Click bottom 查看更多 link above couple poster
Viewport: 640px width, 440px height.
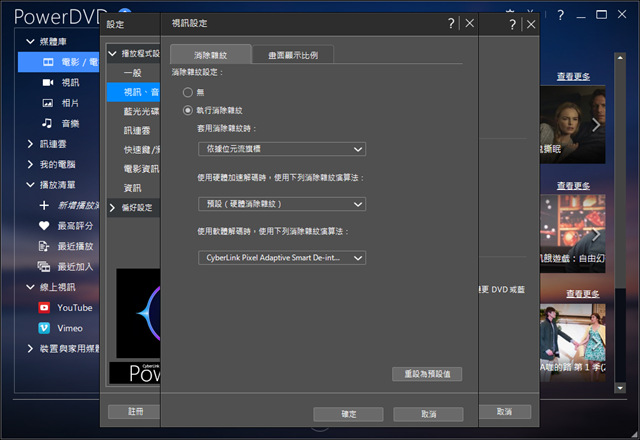[582, 294]
